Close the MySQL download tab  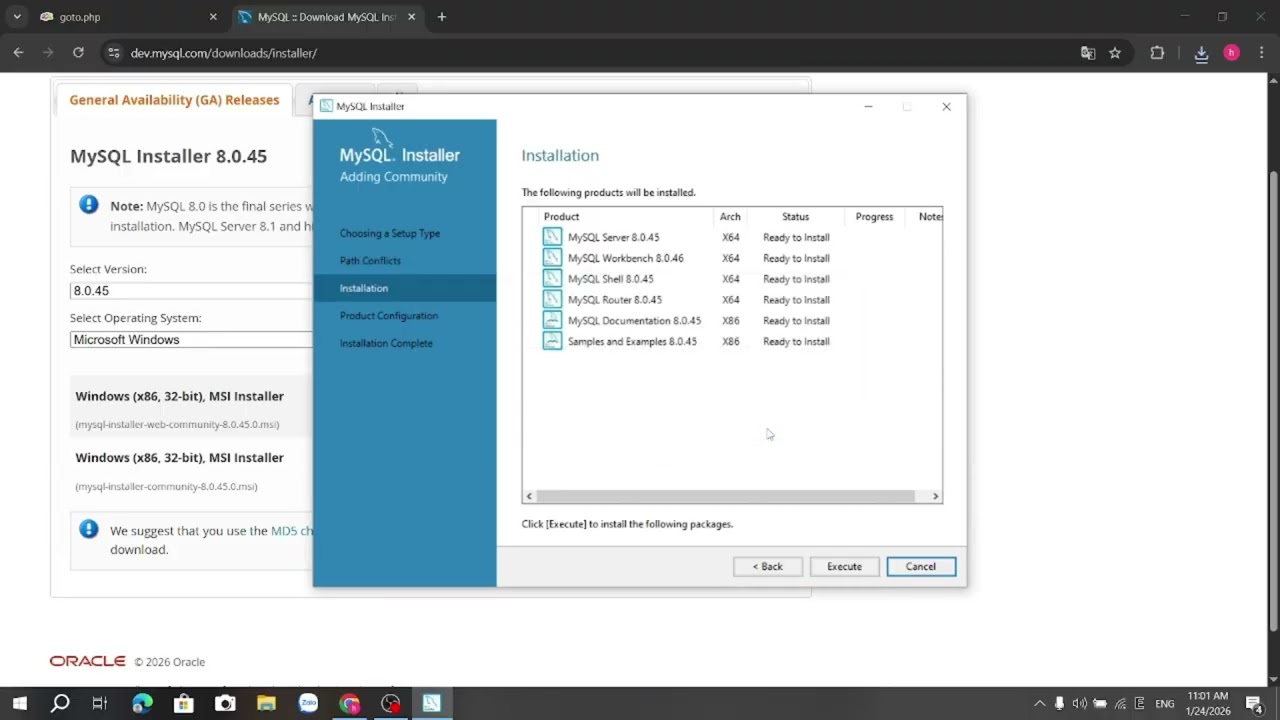click(x=411, y=17)
